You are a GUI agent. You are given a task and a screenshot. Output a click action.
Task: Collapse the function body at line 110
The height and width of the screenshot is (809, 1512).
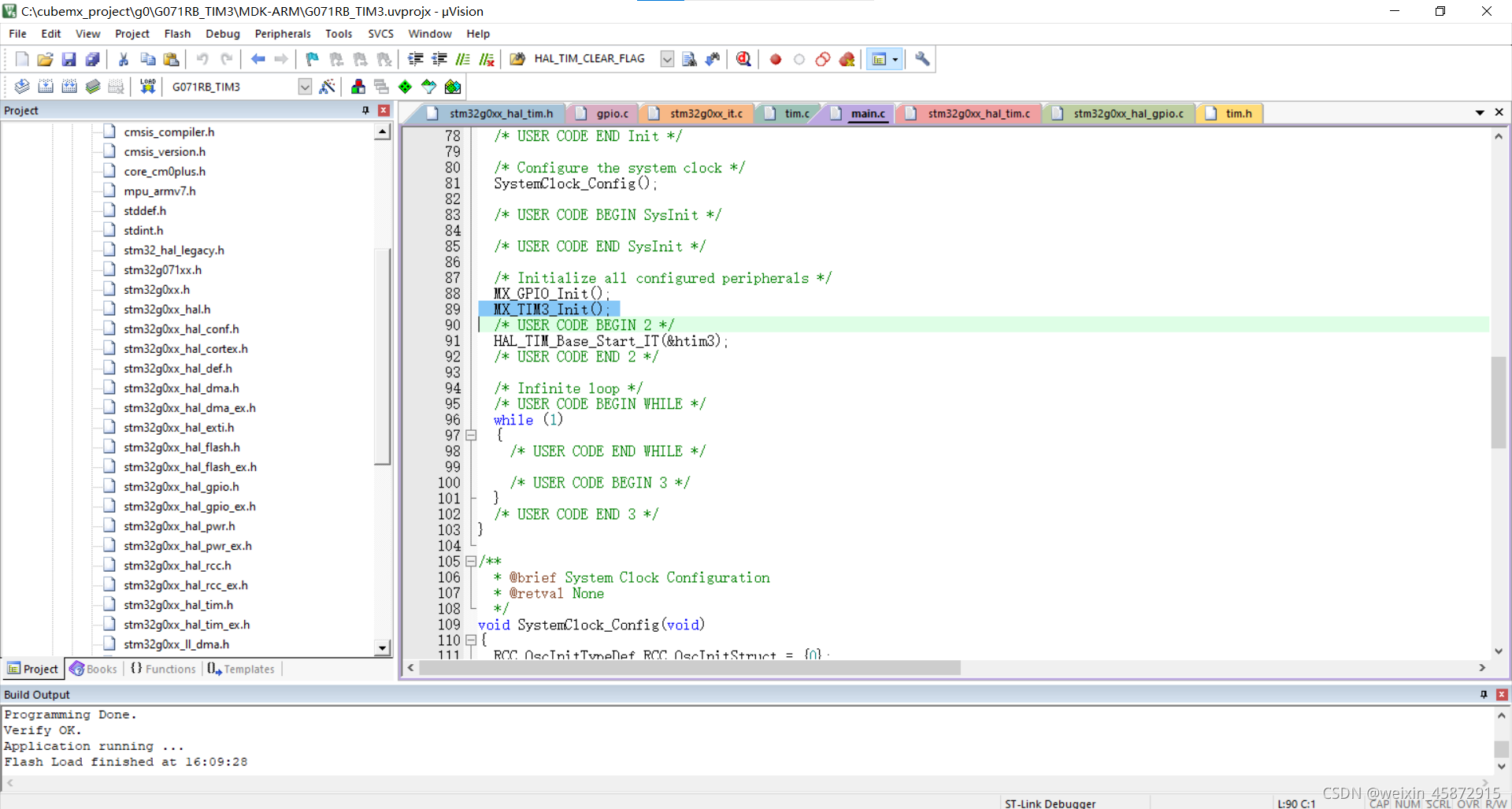[x=471, y=640]
